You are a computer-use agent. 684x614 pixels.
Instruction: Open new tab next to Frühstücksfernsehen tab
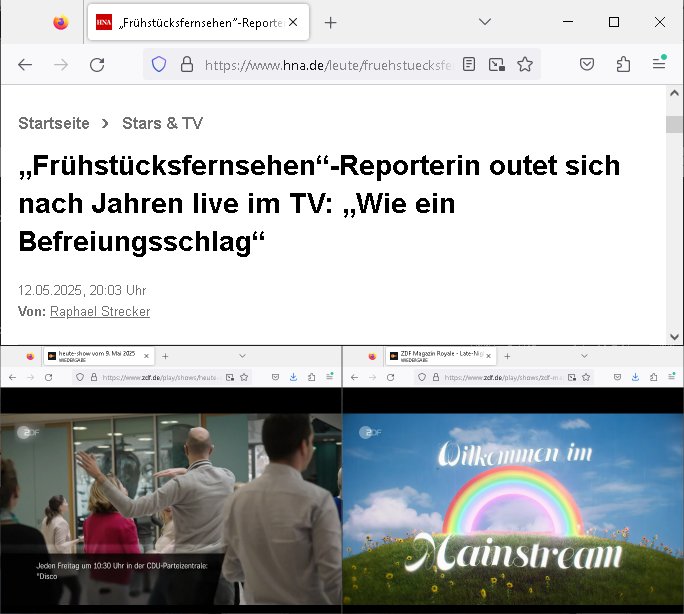[x=331, y=22]
